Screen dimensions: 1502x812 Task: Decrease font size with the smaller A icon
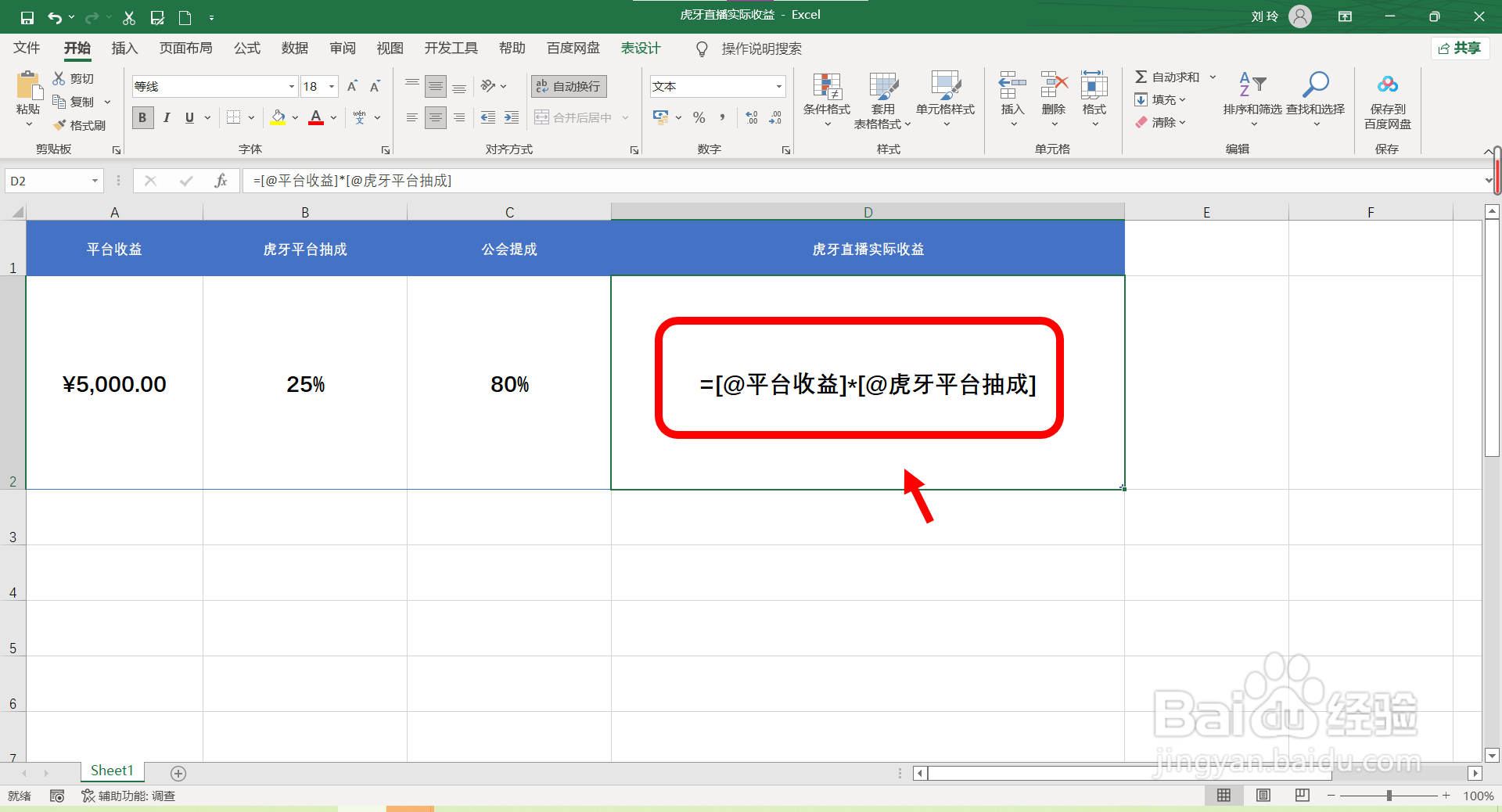(x=375, y=86)
